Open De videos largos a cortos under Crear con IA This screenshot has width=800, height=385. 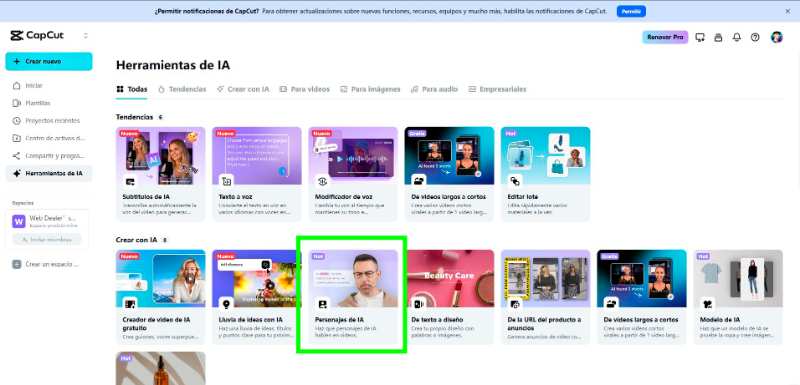pos(642,297)
